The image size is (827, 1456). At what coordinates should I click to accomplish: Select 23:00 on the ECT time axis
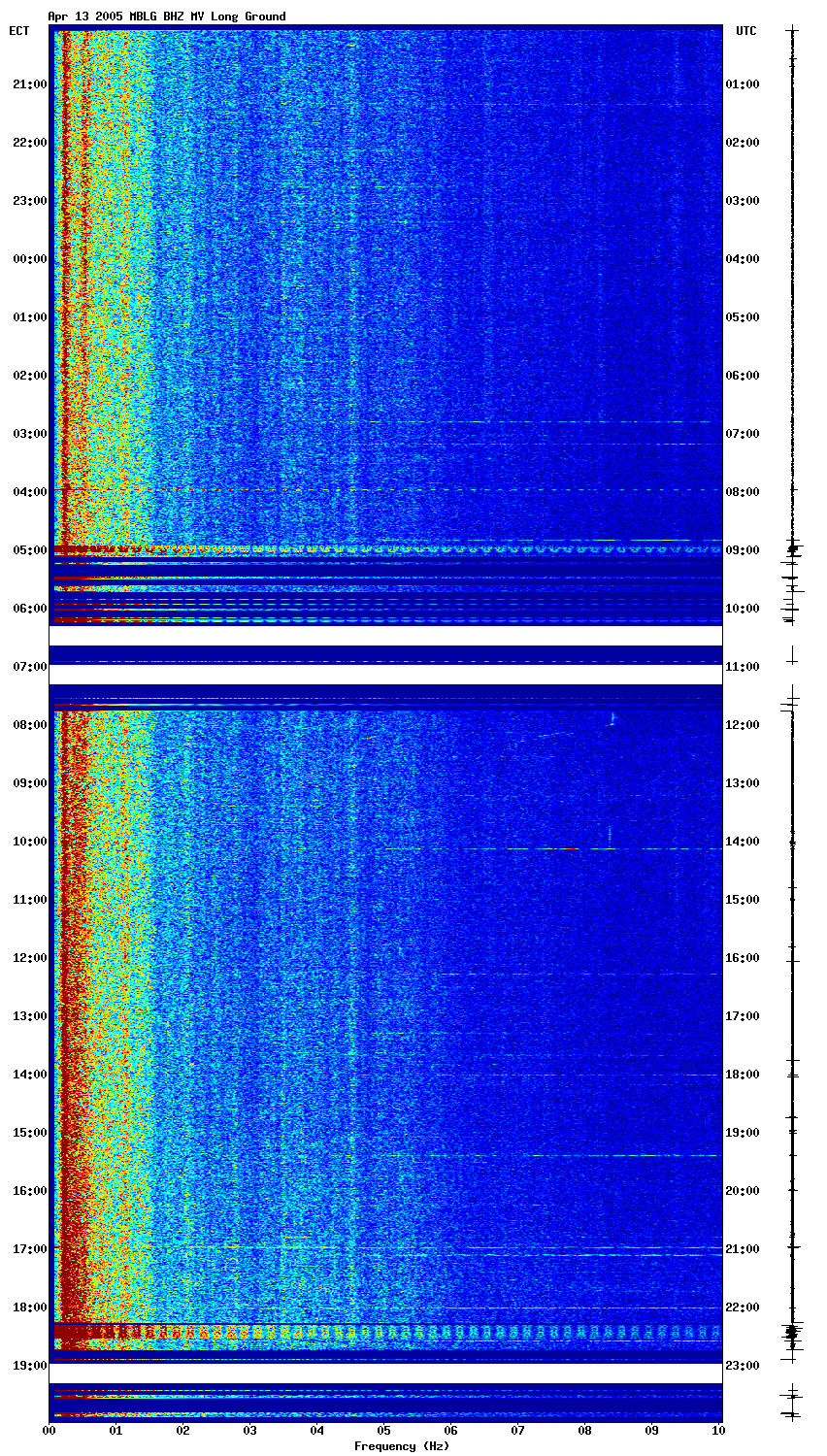(x=29, y=201)
